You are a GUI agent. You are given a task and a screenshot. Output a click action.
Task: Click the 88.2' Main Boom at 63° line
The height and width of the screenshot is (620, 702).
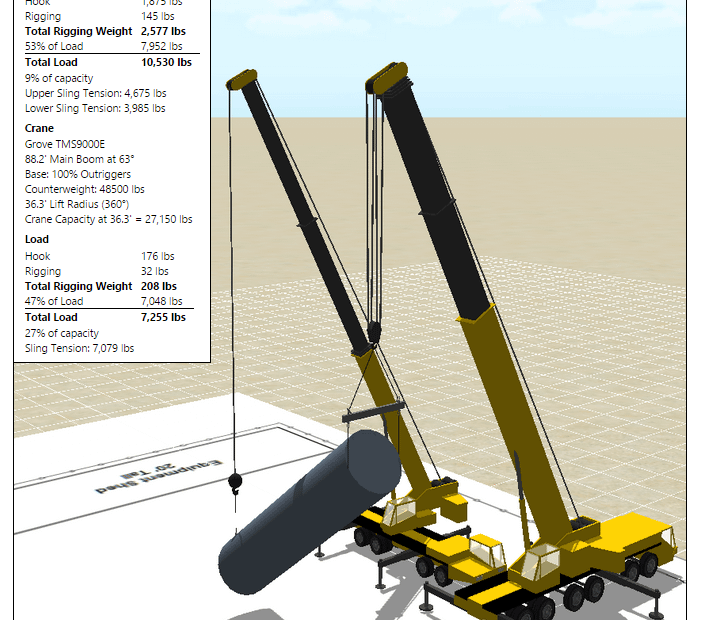79,159
